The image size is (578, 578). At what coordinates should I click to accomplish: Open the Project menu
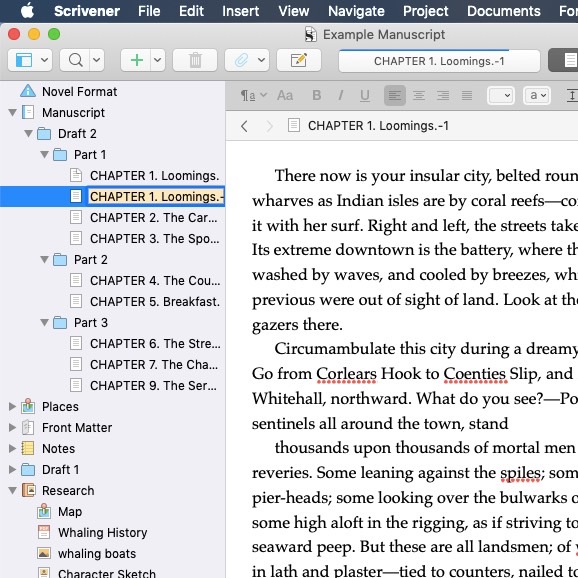click(425, 11)
